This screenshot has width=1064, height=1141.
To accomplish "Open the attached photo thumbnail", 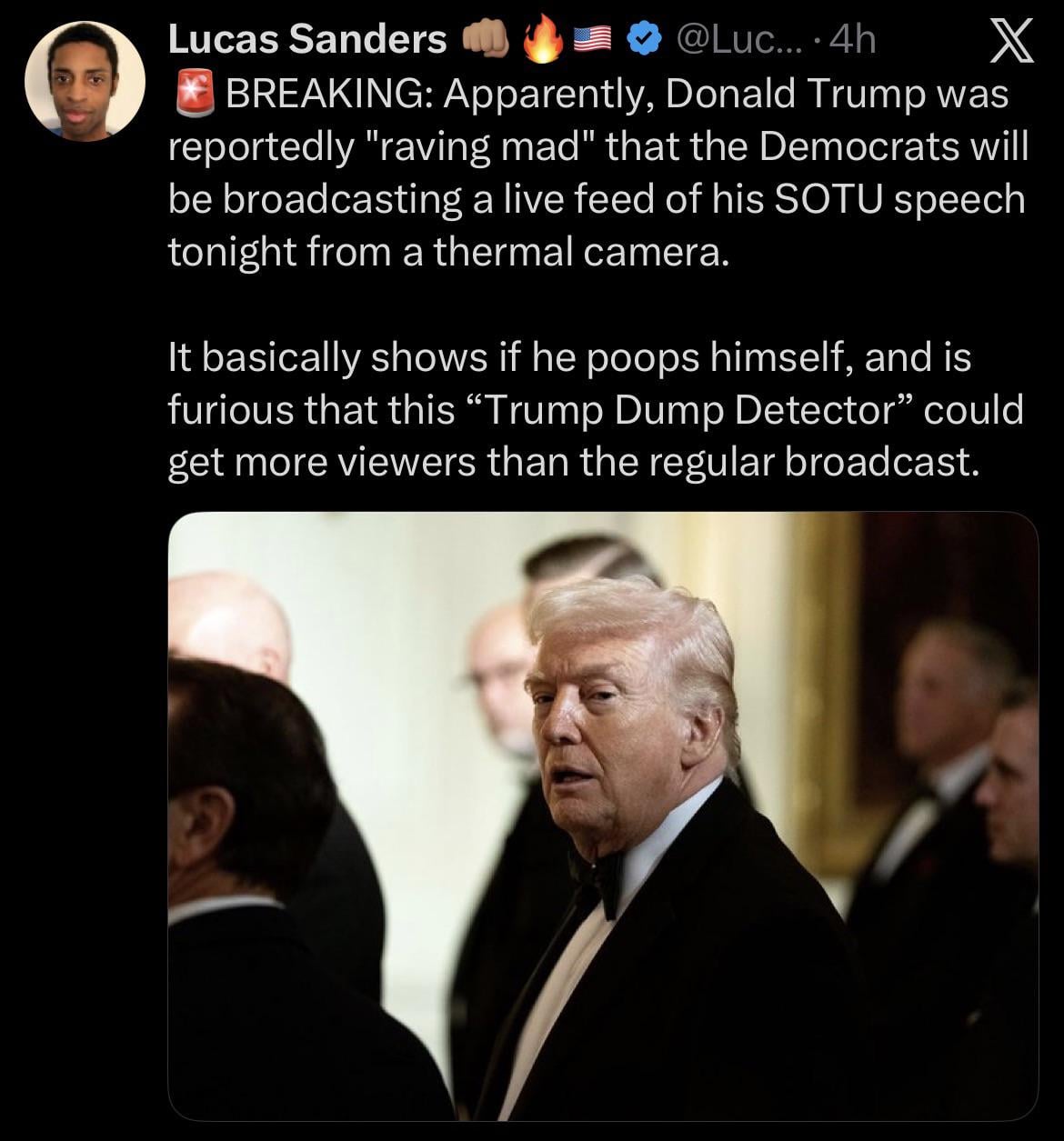I will tap(603, 816).
